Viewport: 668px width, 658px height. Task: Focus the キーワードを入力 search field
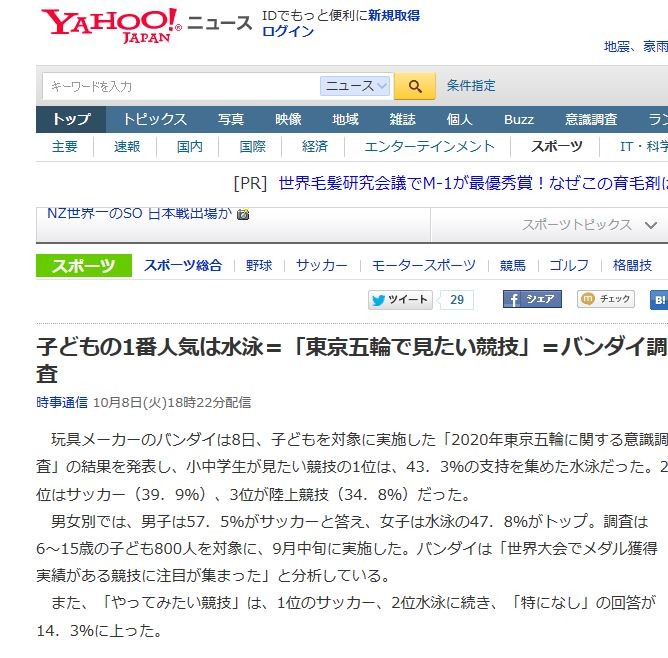181,86
